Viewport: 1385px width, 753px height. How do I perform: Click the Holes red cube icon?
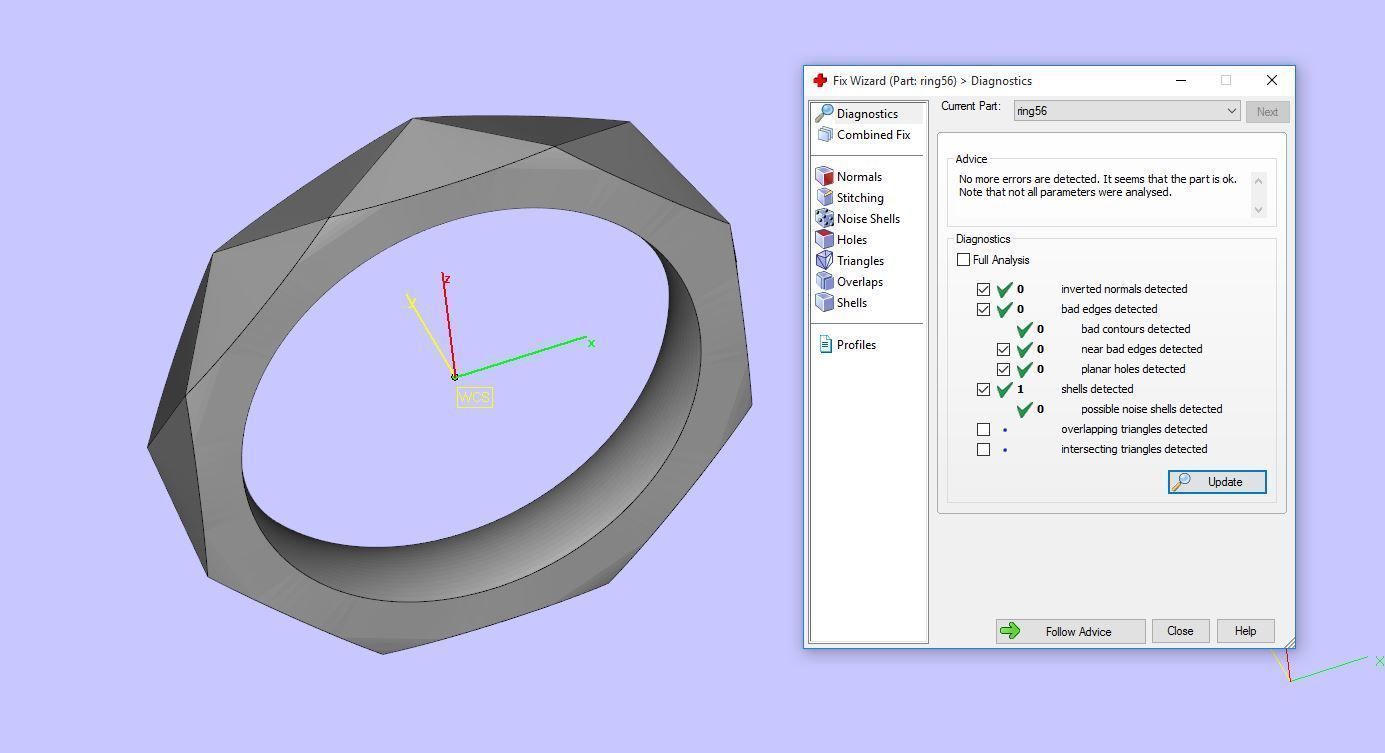click(824, 240)
